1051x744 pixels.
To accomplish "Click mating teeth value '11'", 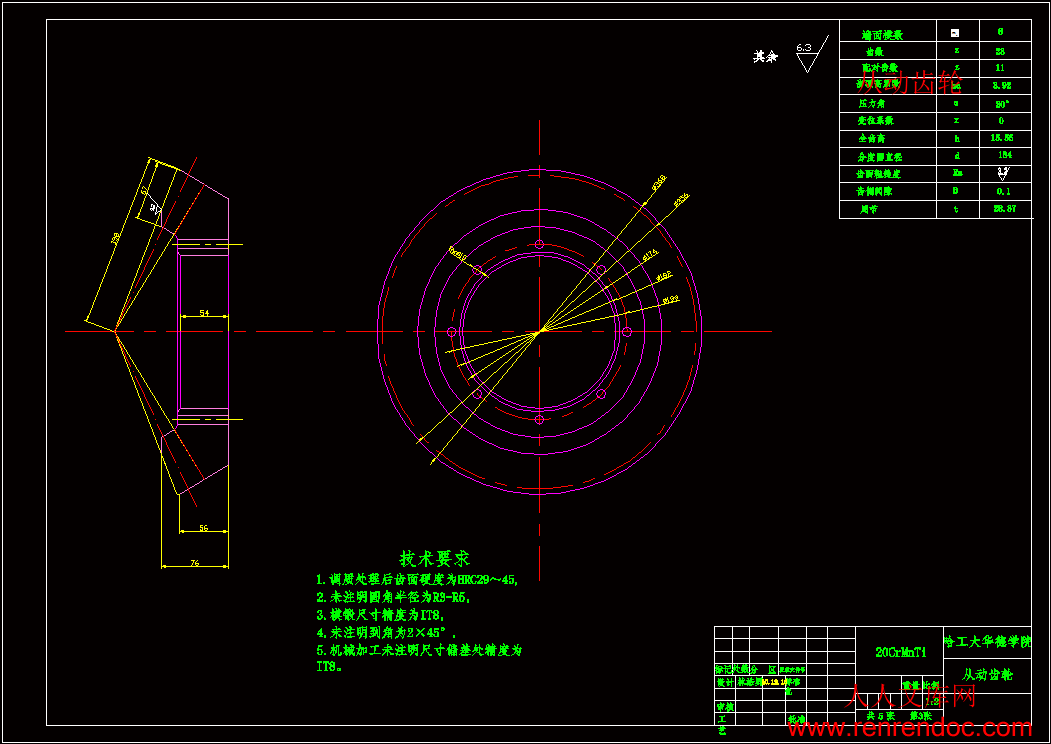I will [x=1000, y=68].
